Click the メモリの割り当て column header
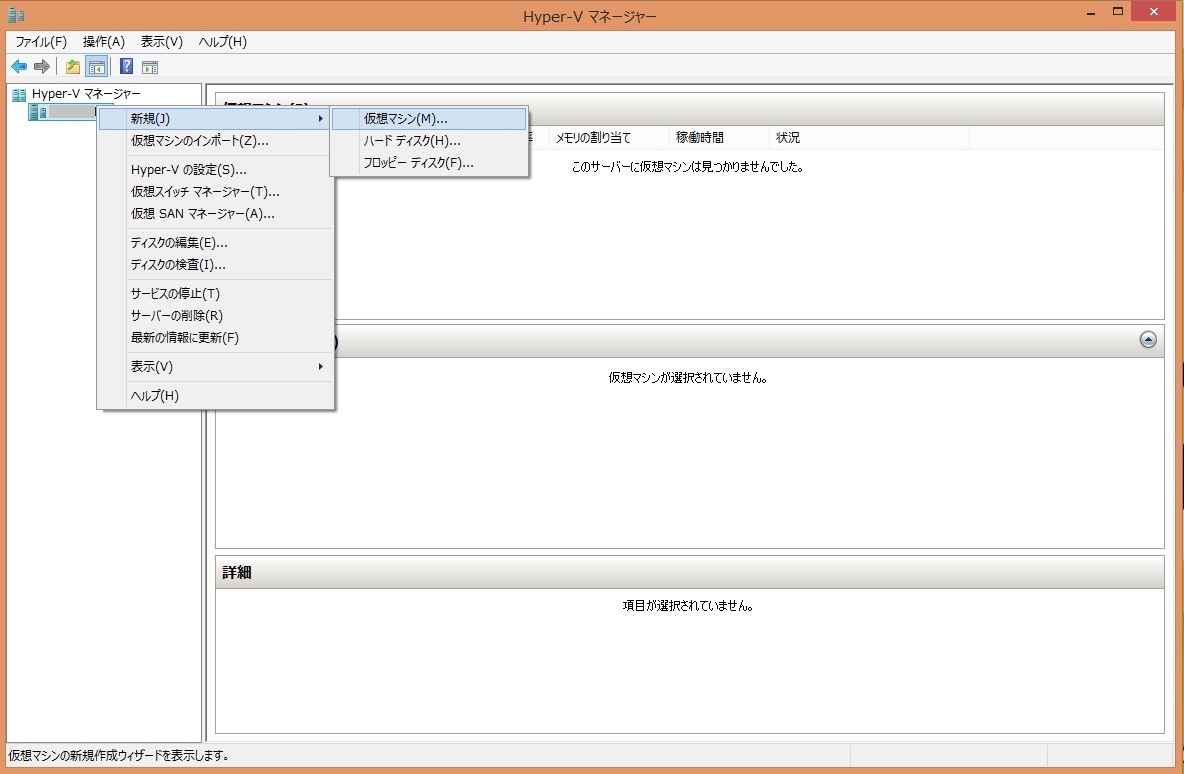 [594, 138]
